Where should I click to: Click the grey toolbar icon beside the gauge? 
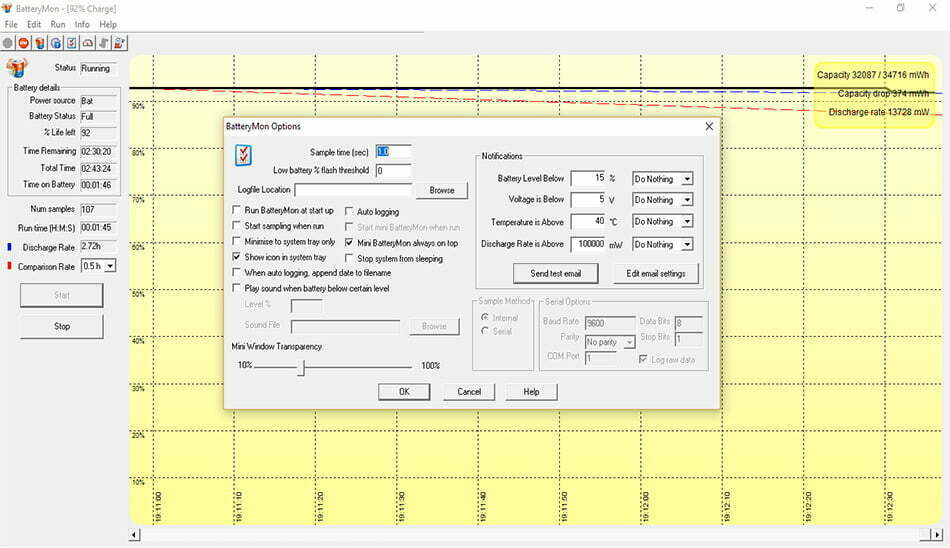pos(104,43)
